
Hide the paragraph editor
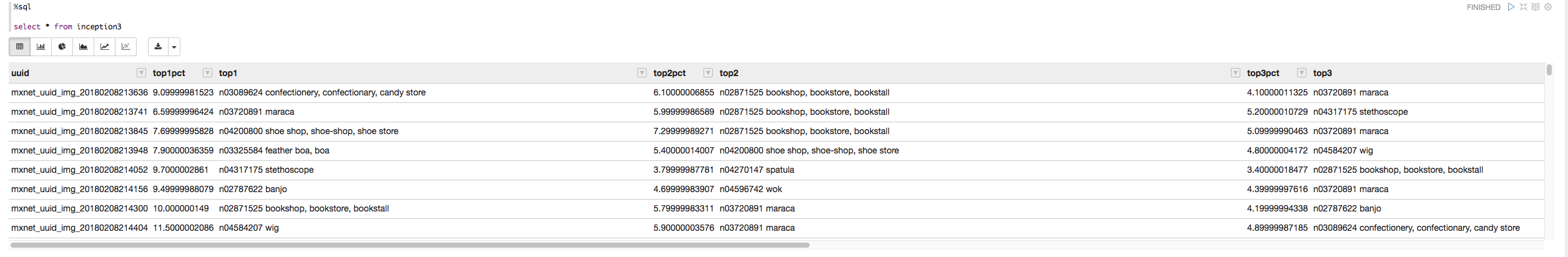pos(1523,7)
